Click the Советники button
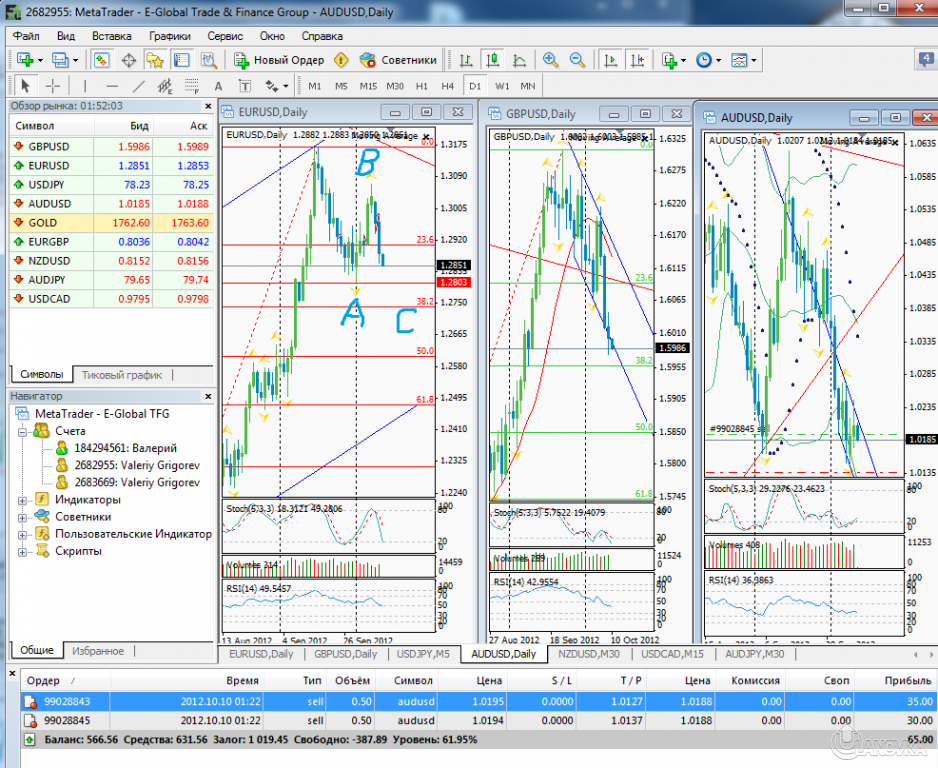This screenshot has width=938, height=768. click(398, 59)
